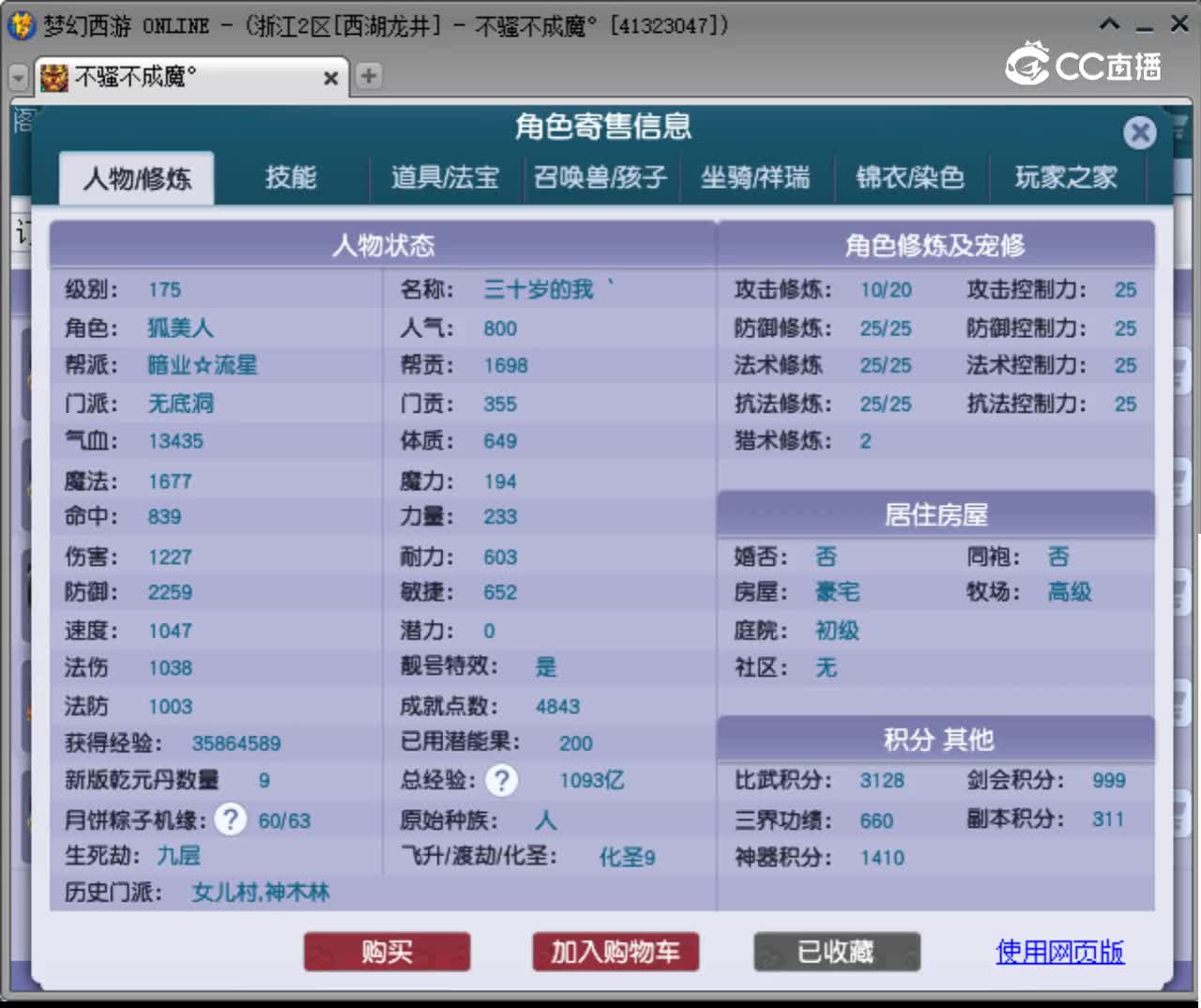Click the help icon next to 月饼粽子机缘
The height and width of the screenshot is (1008, 1201).
point(230,819)
